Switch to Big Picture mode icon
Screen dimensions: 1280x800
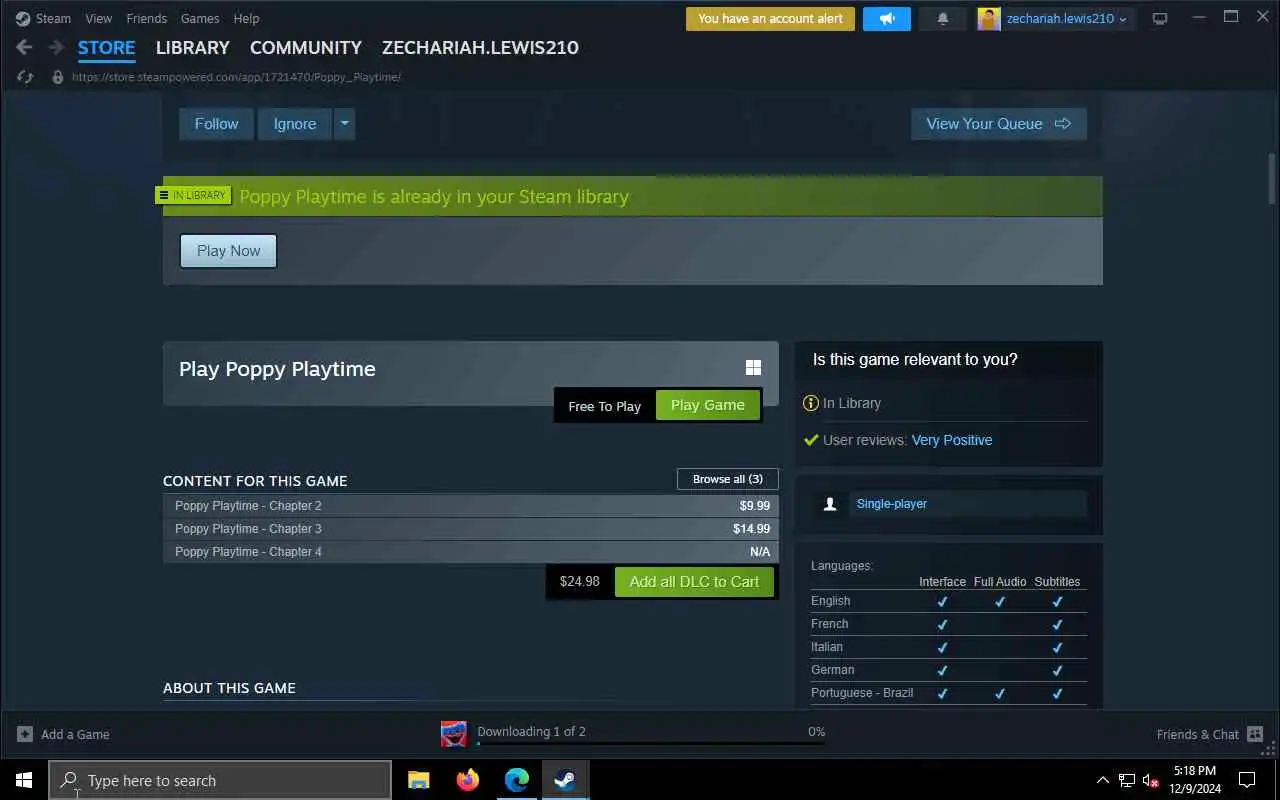click(x=1160, y=18)
